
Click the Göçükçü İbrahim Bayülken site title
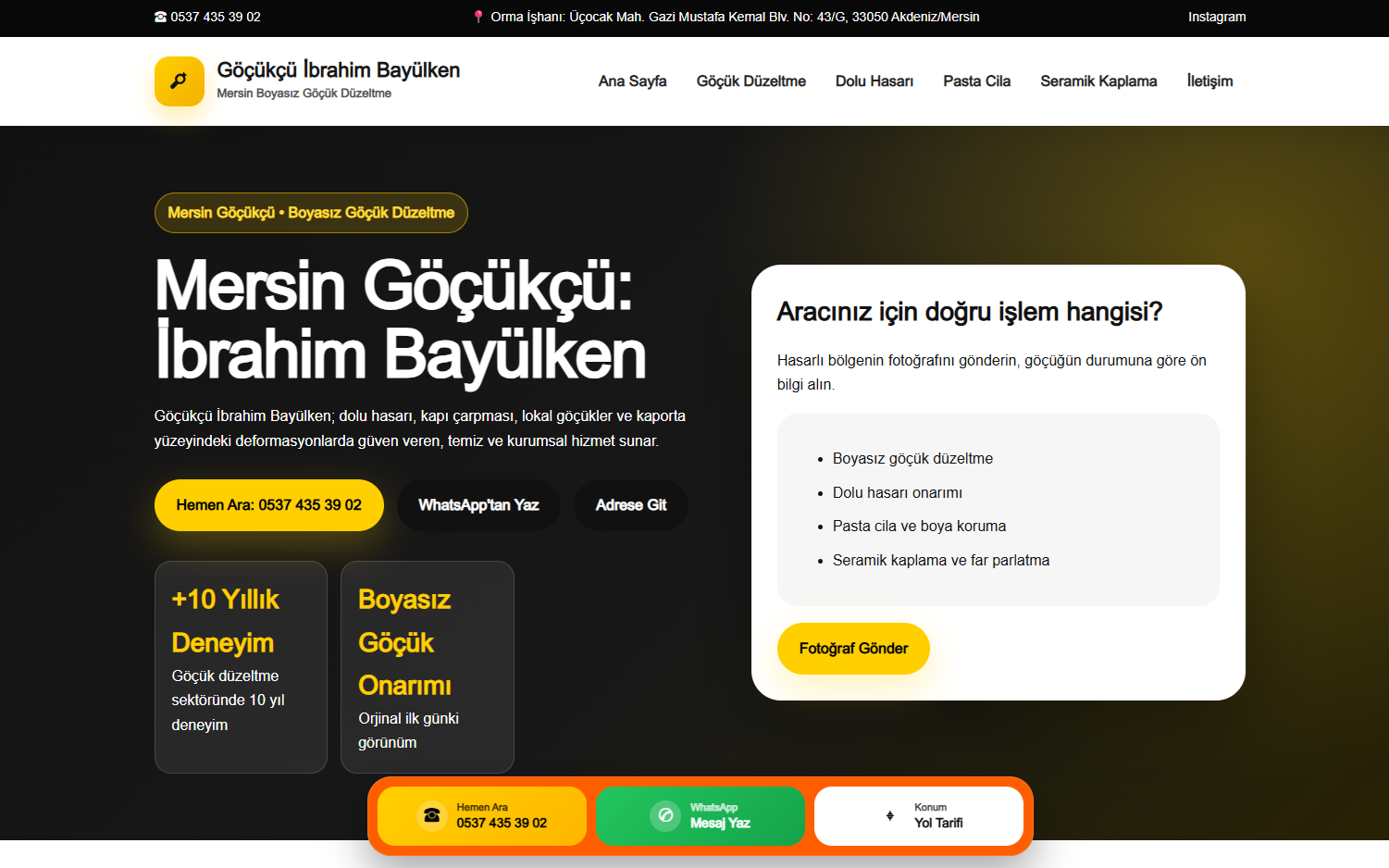(339, 70)
